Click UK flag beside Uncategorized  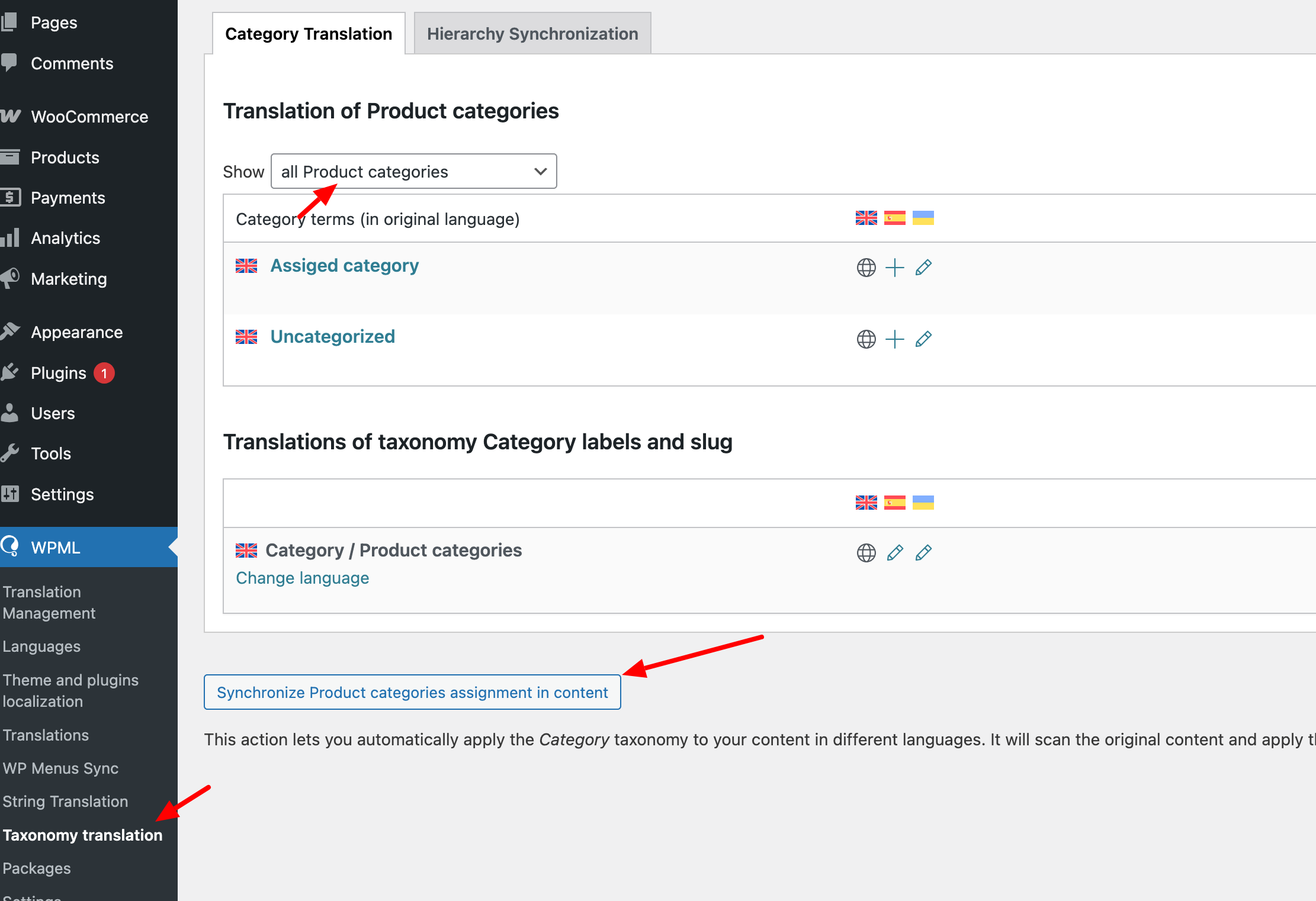[246, 337]
